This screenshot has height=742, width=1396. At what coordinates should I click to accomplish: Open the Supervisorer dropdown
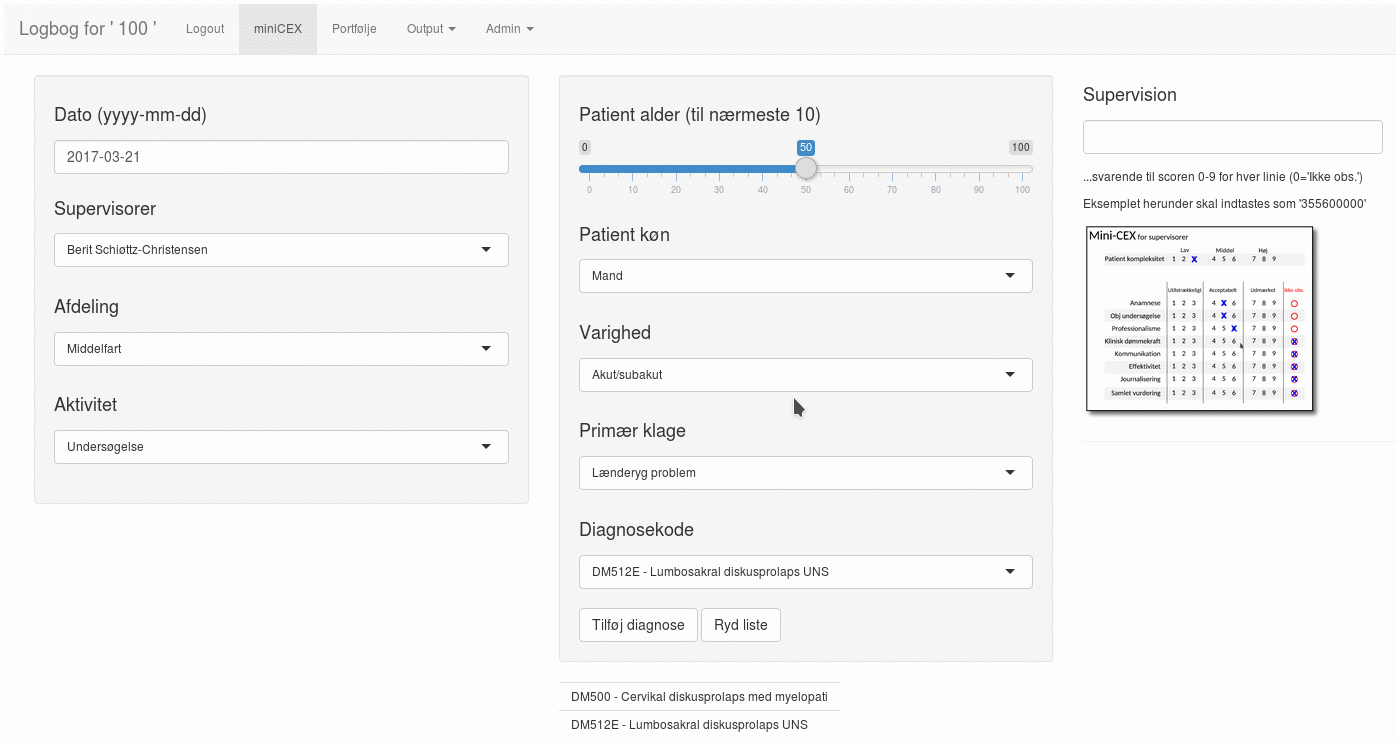pyautogui.click(x=281, y=250)
